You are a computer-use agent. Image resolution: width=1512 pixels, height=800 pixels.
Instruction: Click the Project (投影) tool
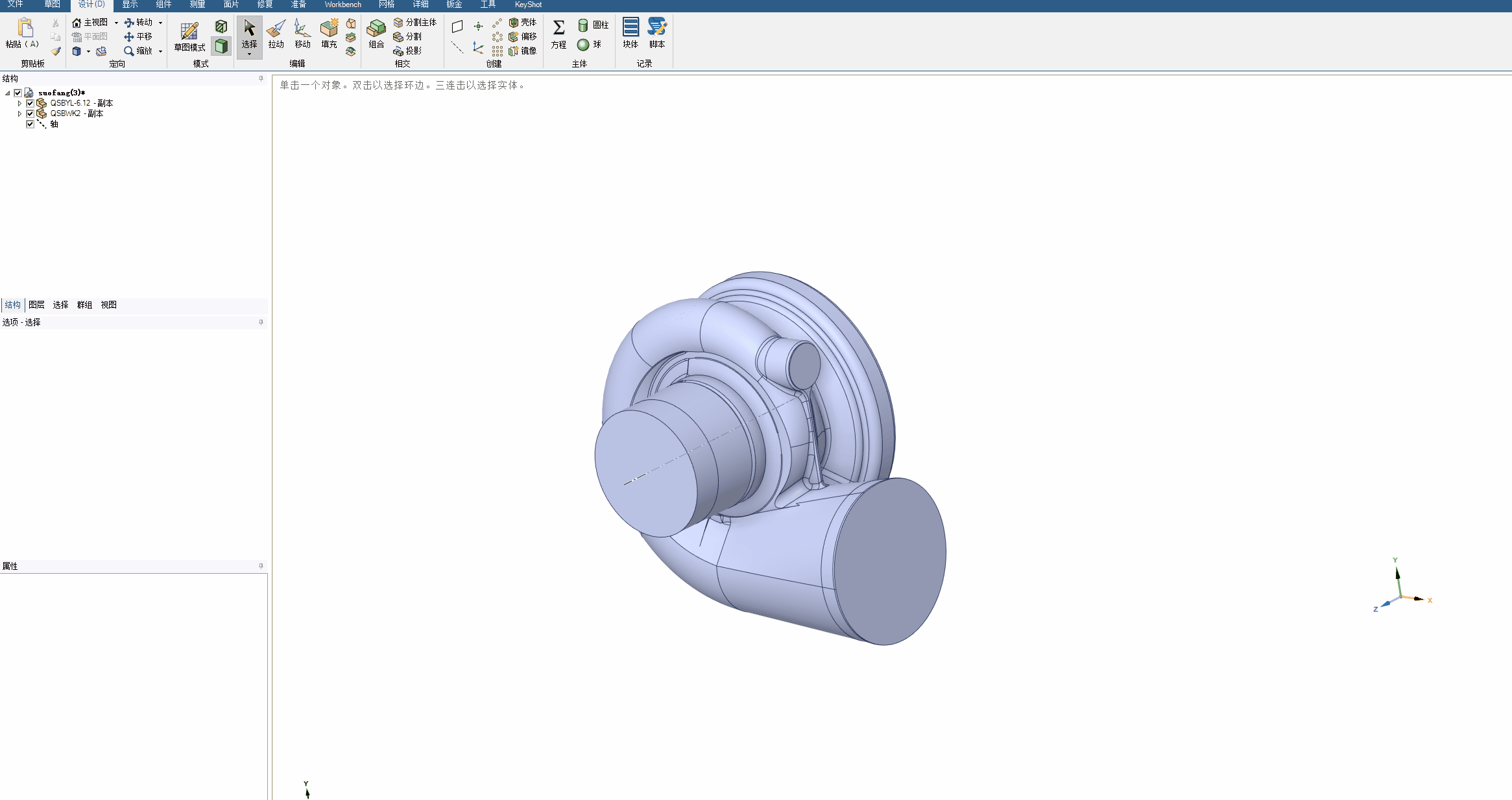(x=407, y=51)
